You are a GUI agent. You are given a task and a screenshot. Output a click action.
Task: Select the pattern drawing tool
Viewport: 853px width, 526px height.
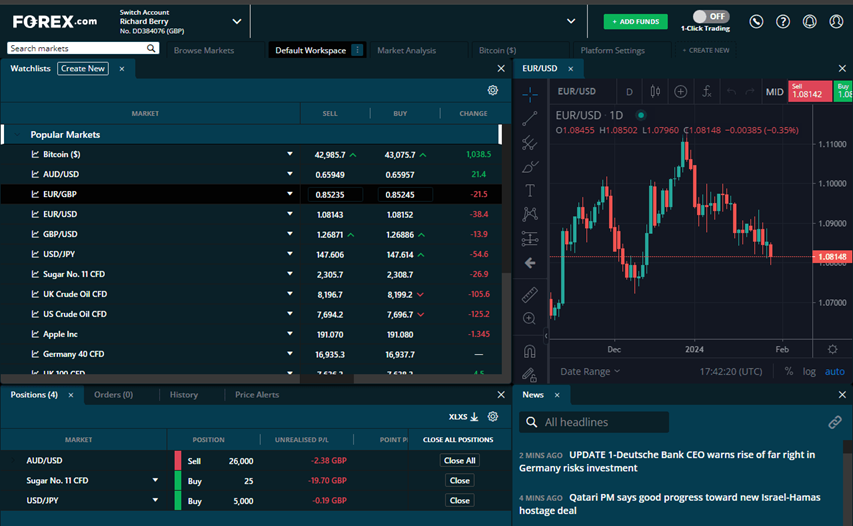tap(530, 214)
